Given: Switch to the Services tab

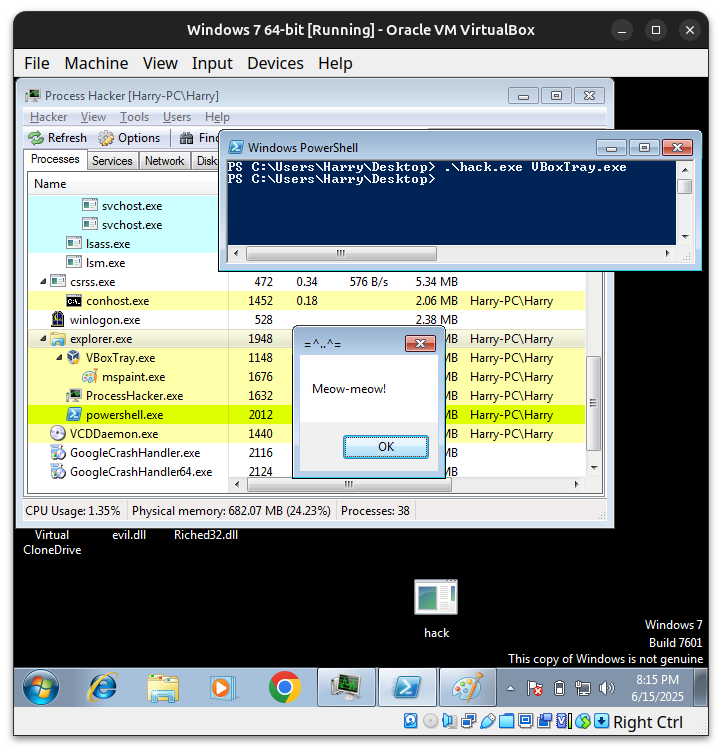Looking at the screenshot, I should pyautogui.click(x=112, y=161).
